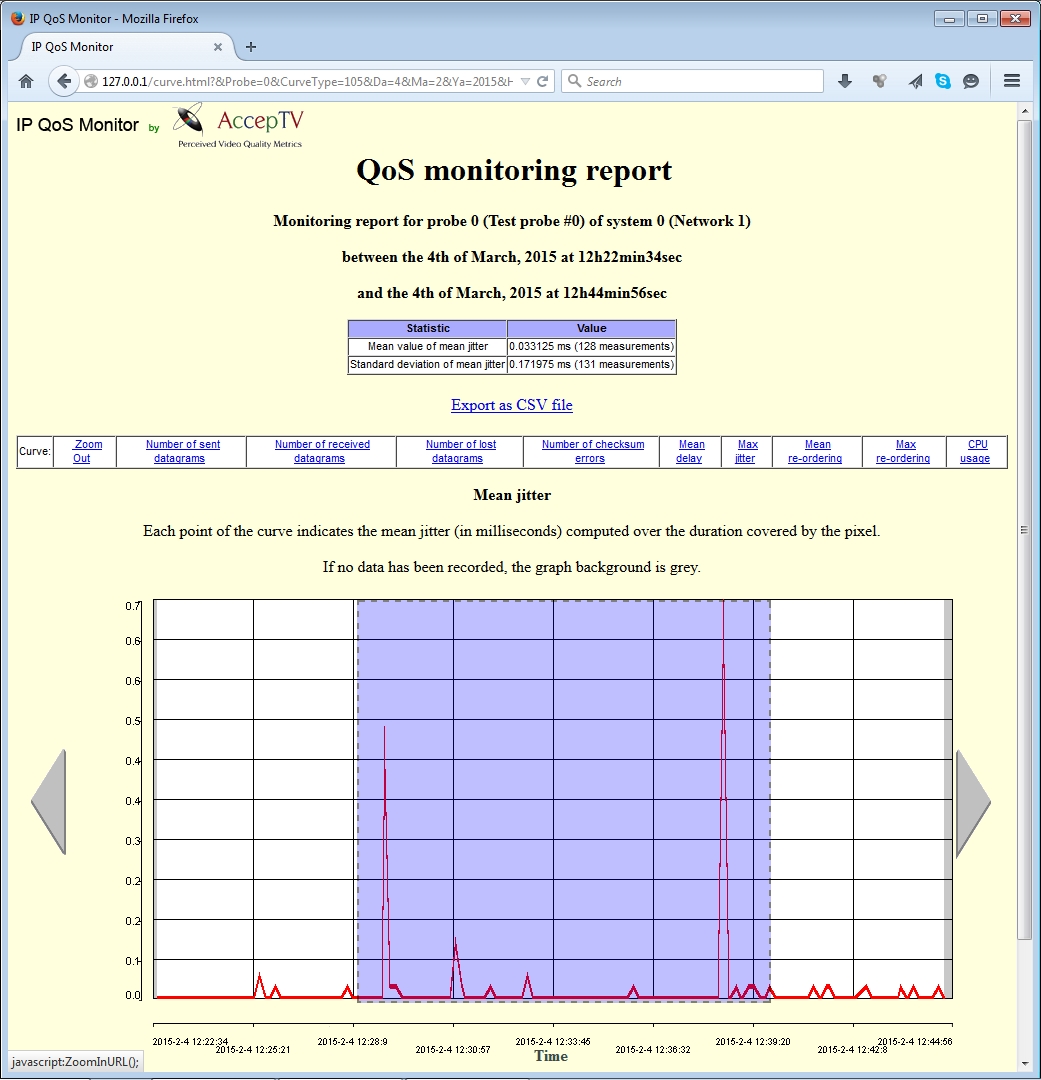Click the smiley chat icon in toolbar

pyautogui.click(x=971, y=81)
